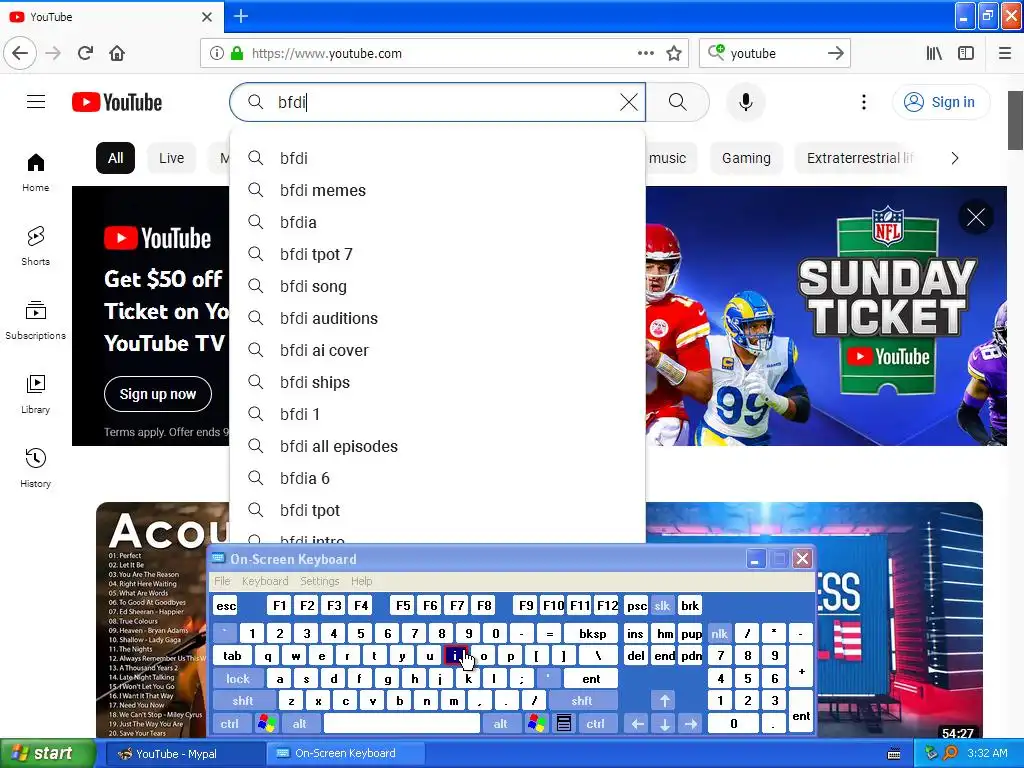This screenshot has width=1024, height=768.
Task: Open Library in the YouTube sidebar
Action: coord(35,394)
